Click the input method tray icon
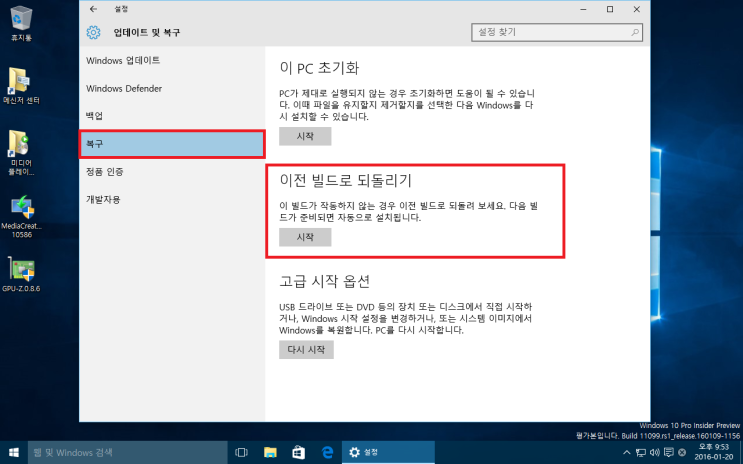This screenshot has width=743, height=464. tap(682, 453)
